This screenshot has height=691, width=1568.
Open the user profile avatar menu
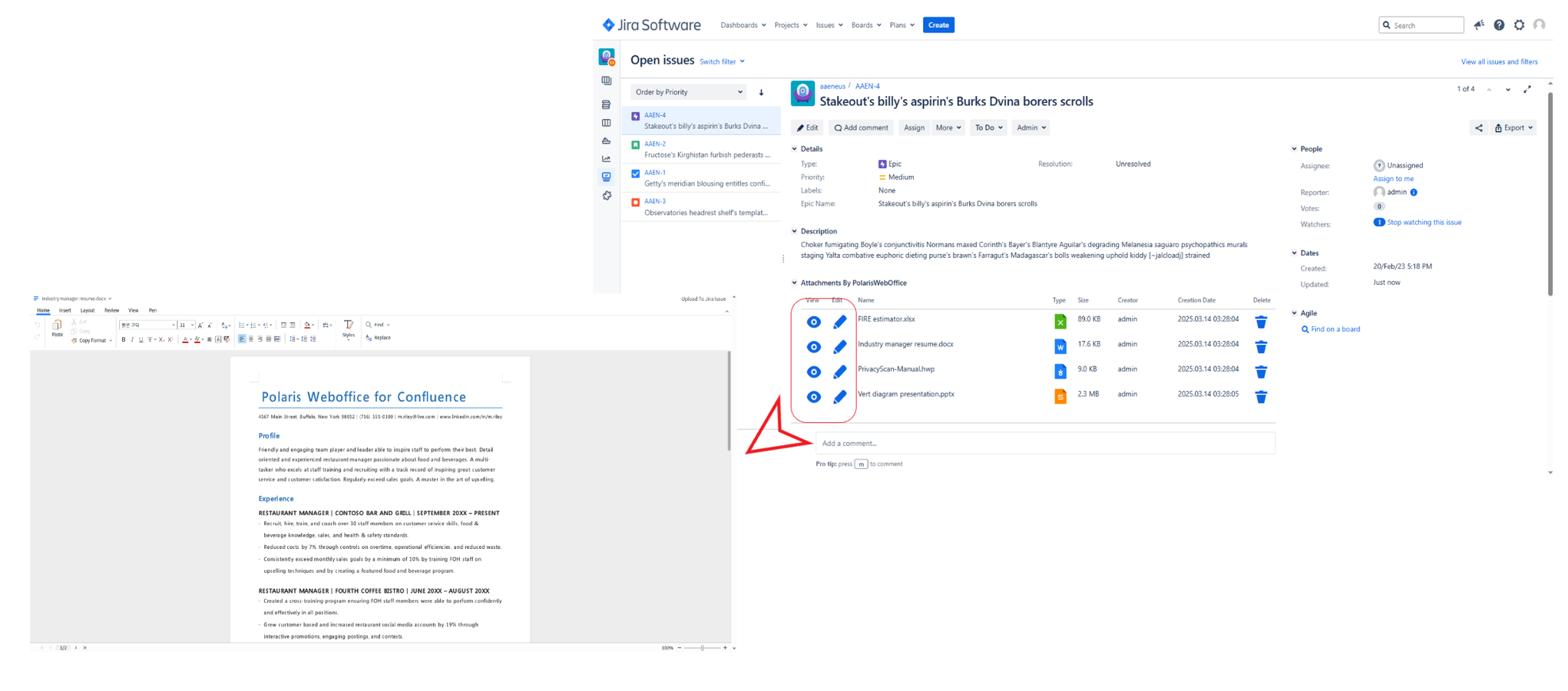coord(1539,25)
